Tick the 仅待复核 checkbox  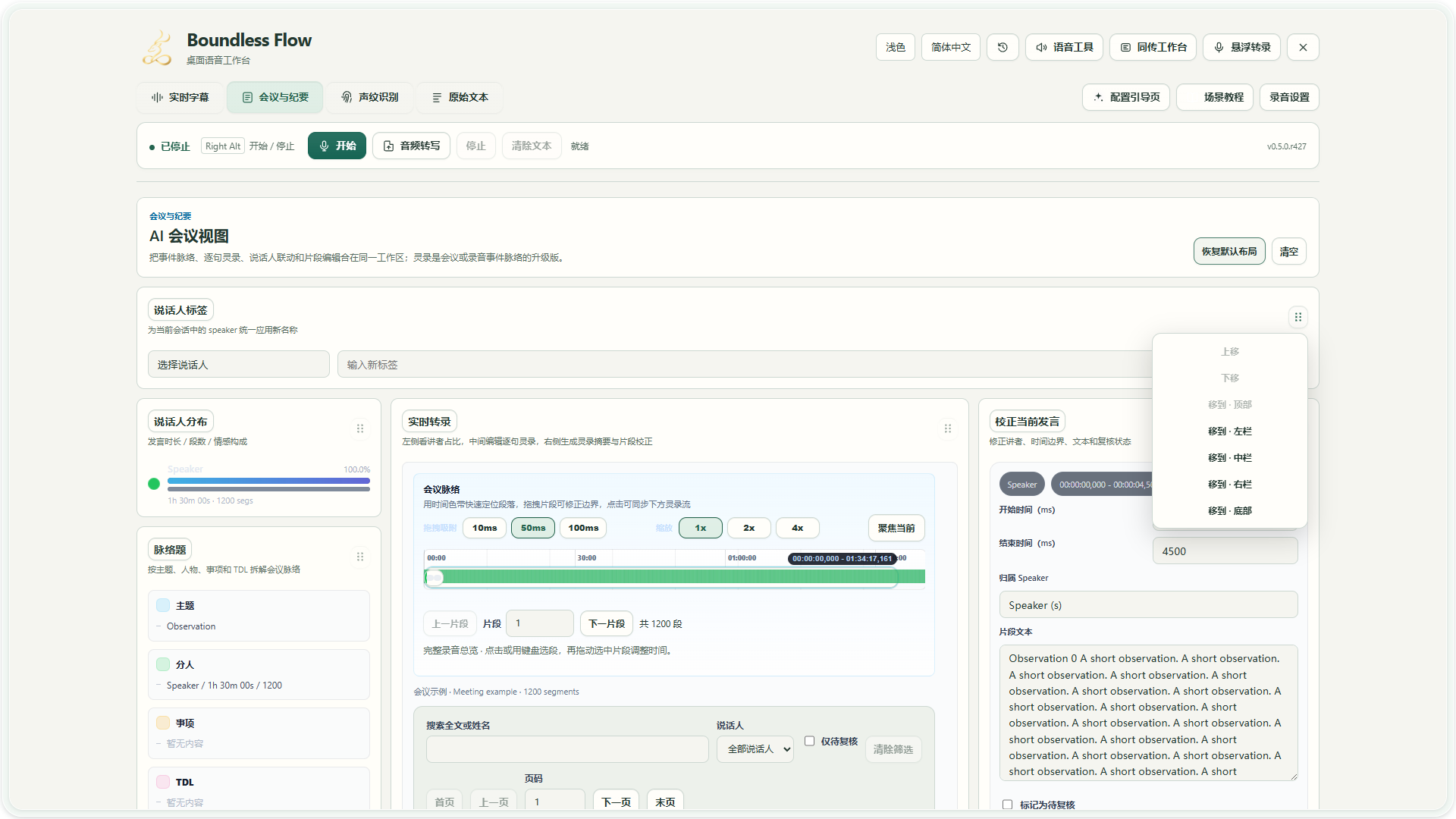809,741
